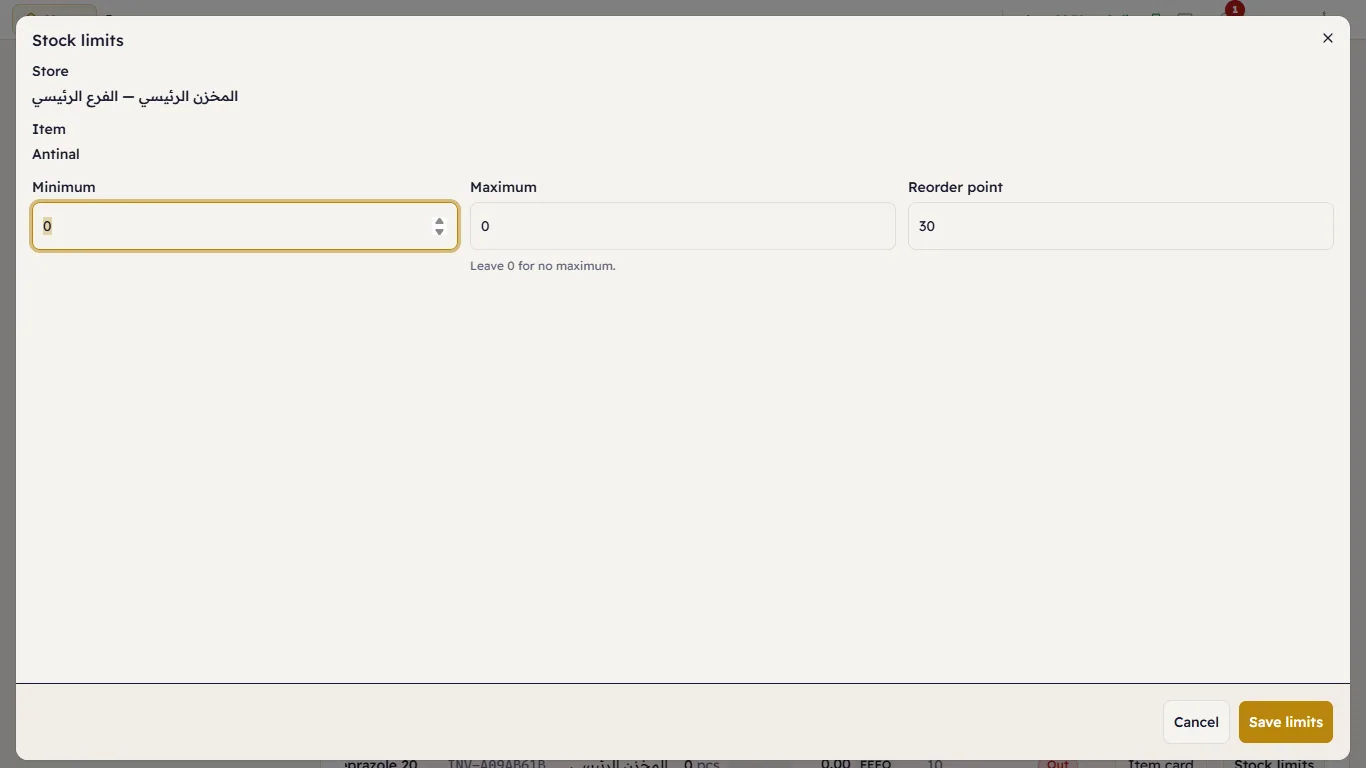The height and width of the screenshot is (768, 1366).
Task: Select the 'Minimum' field label
Action: pos(64,187)
